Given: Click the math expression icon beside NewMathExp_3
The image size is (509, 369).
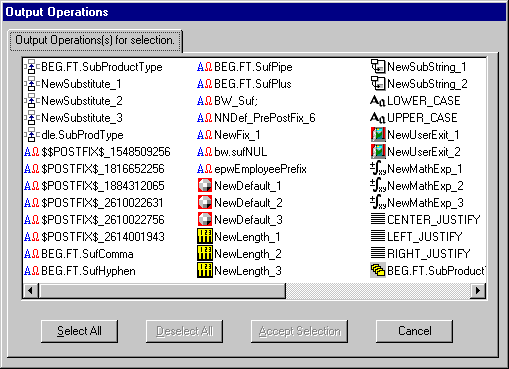Looking at the screenshot, I should pos(378,203).
